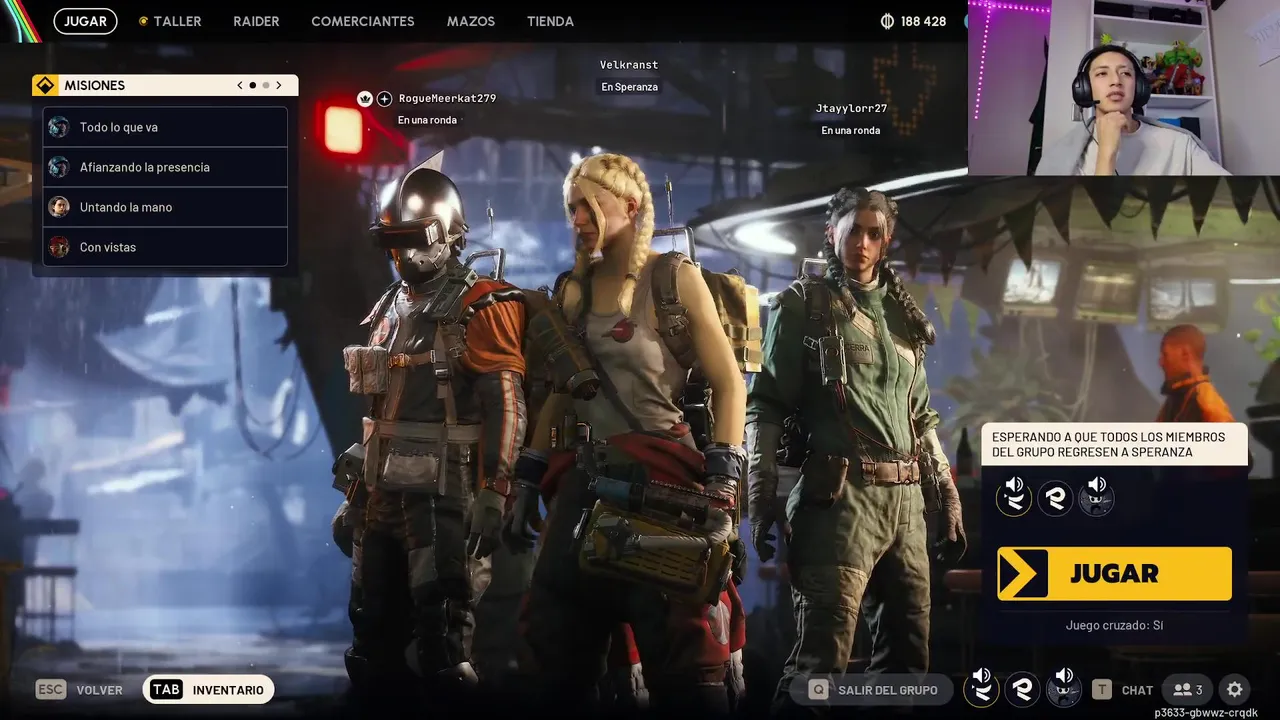Image resolution: width=1280 pixels, height=720 pixels.
Task: Go to previous Misiones page arrow
Action: (x=240, y=85)
